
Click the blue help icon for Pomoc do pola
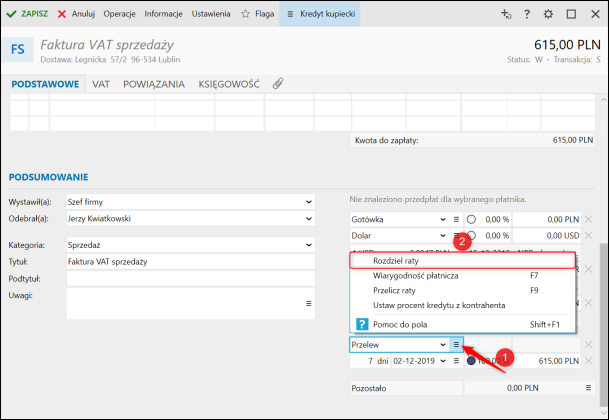point(362,324)
